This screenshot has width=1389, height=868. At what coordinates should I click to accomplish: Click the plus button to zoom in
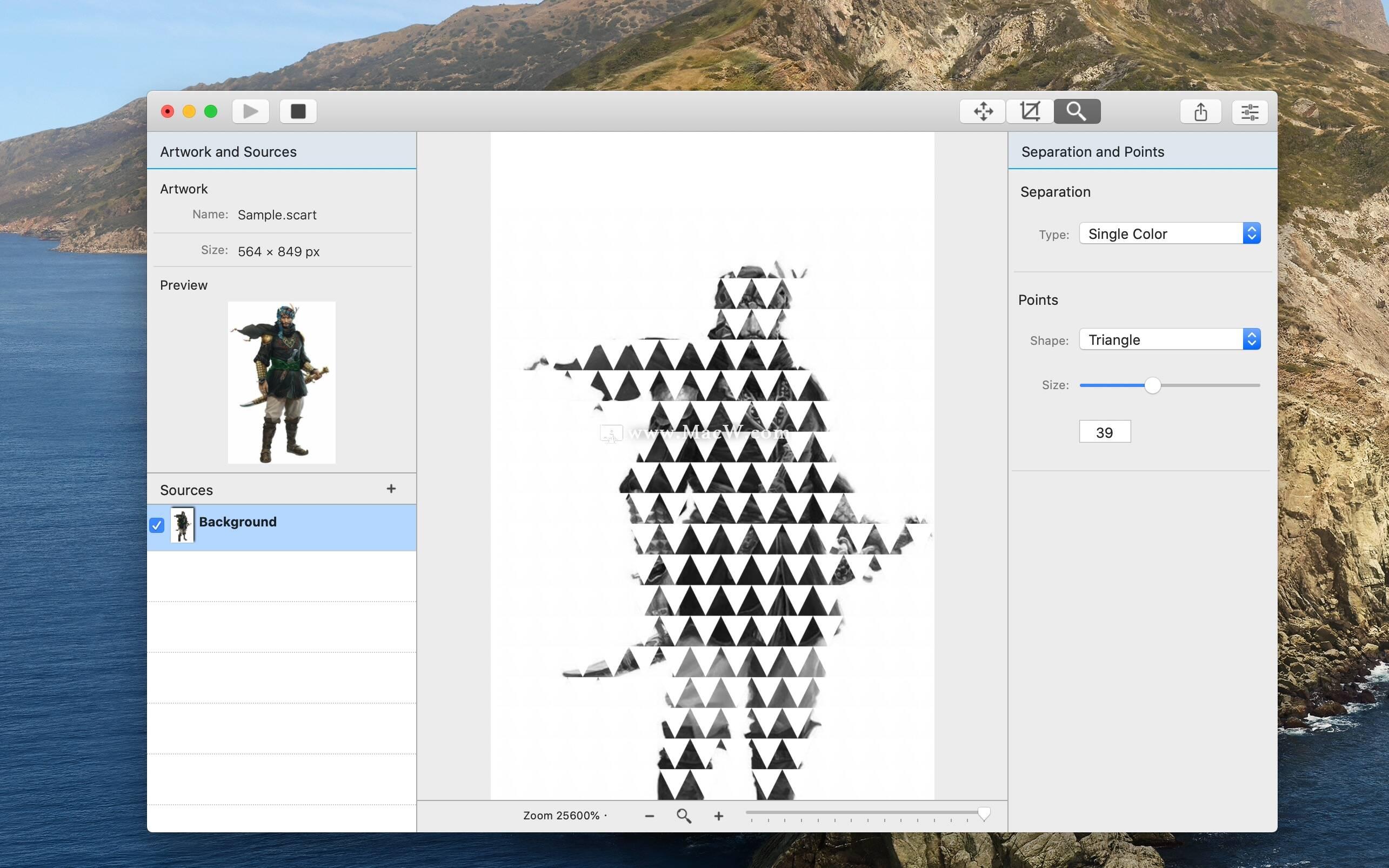718,814
